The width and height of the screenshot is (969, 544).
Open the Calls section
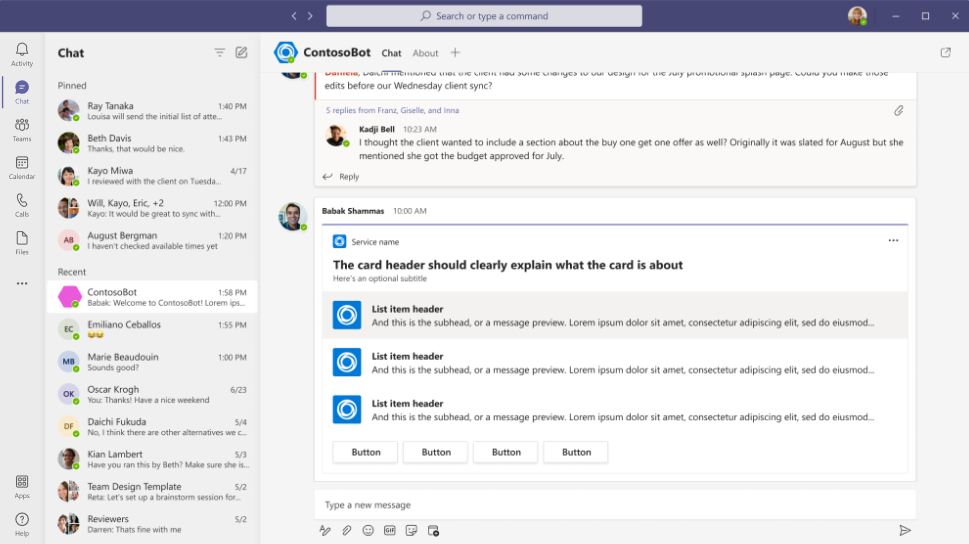coord(22,205)
